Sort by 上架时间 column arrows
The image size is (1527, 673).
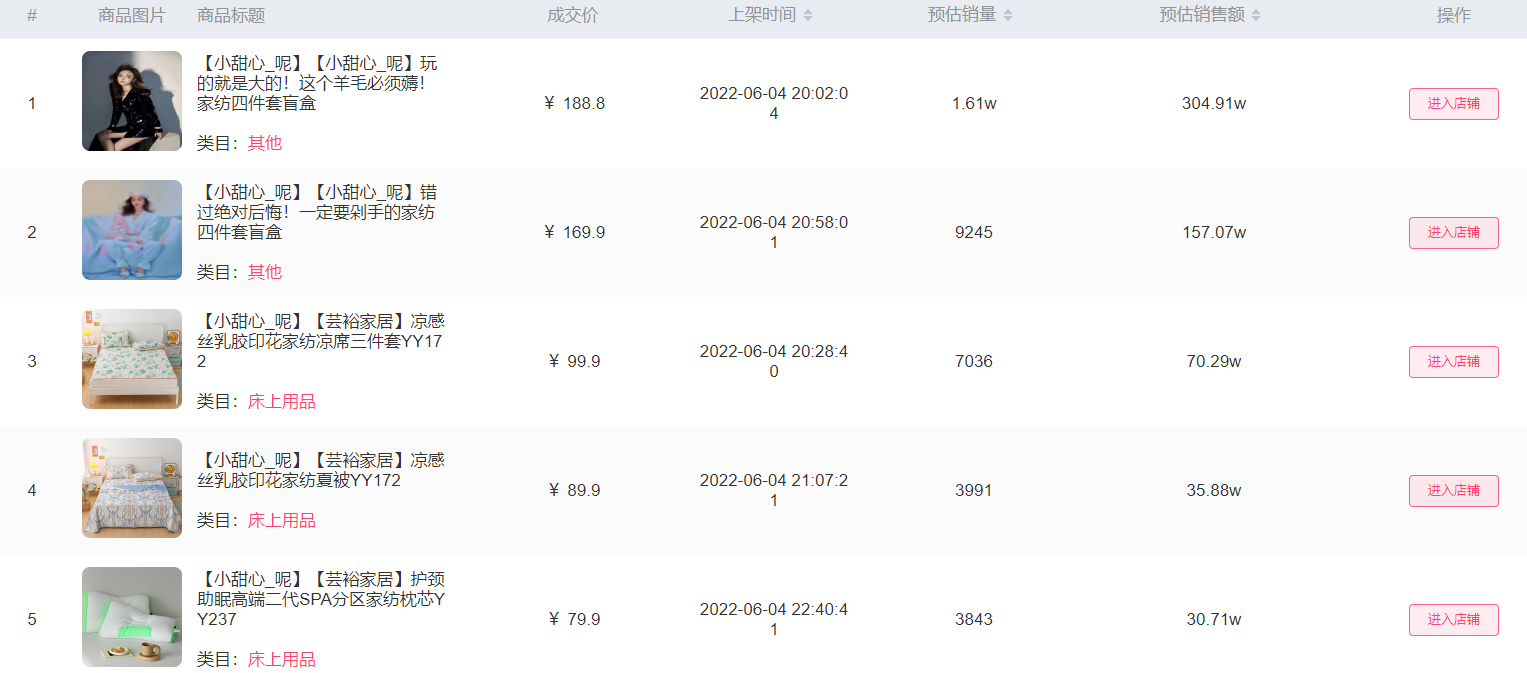pos(808,15)
